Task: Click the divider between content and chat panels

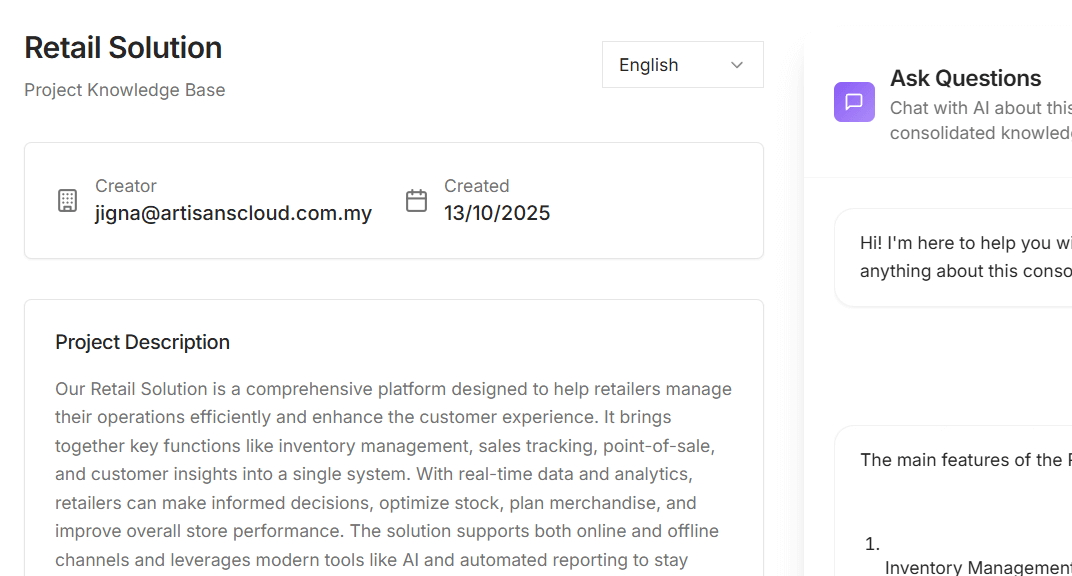Action: (x=803, y=300)
